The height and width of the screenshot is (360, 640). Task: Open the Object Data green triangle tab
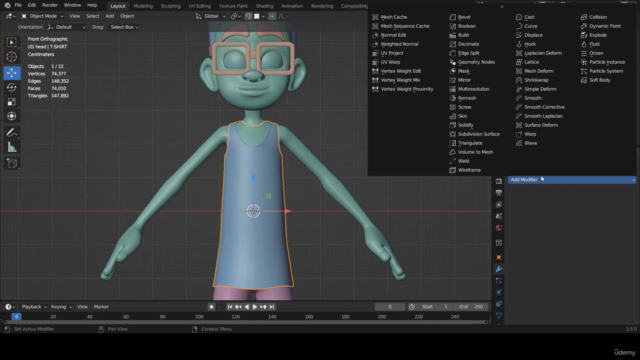pos(499,316)
